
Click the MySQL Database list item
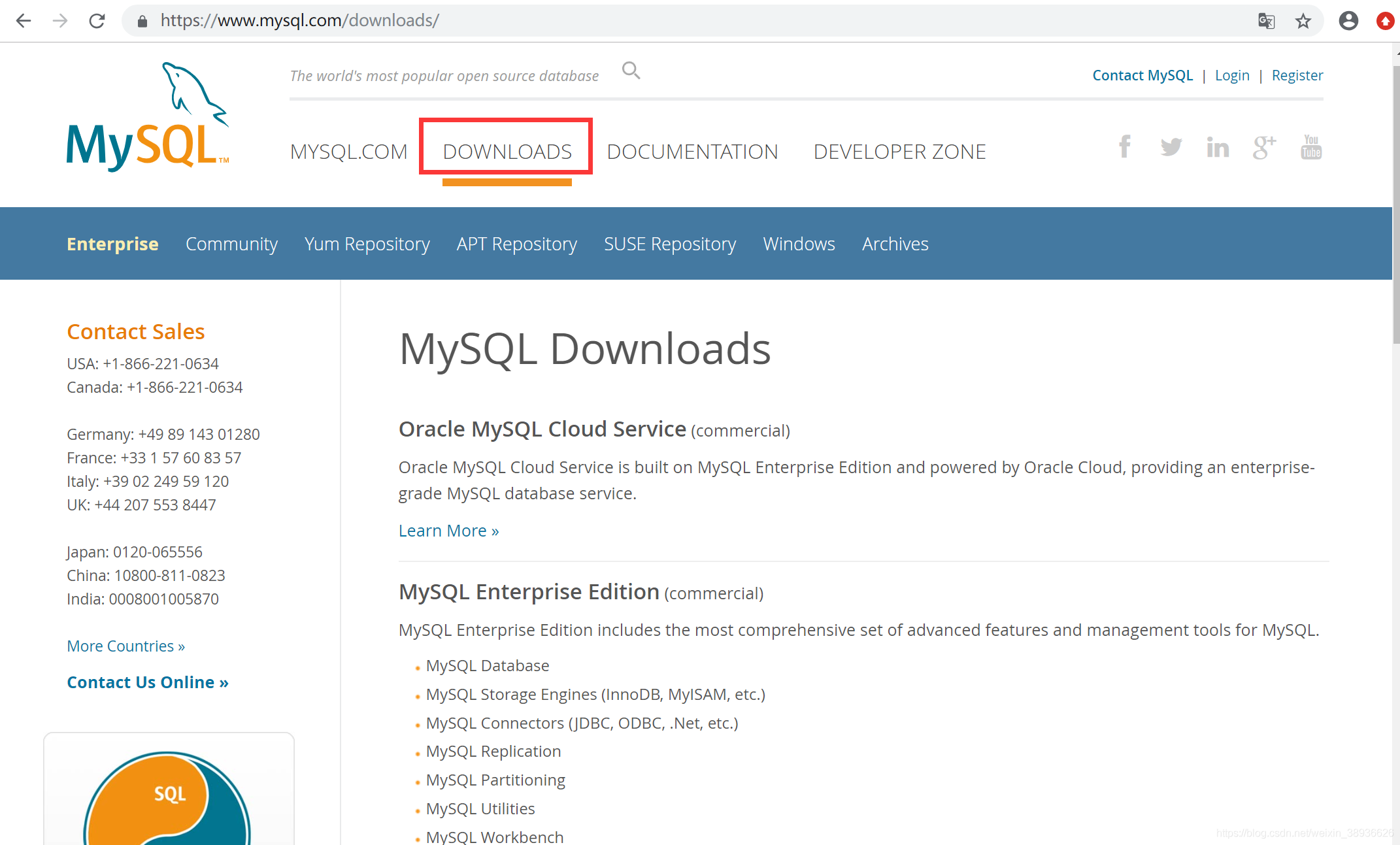tap(488, 665)
